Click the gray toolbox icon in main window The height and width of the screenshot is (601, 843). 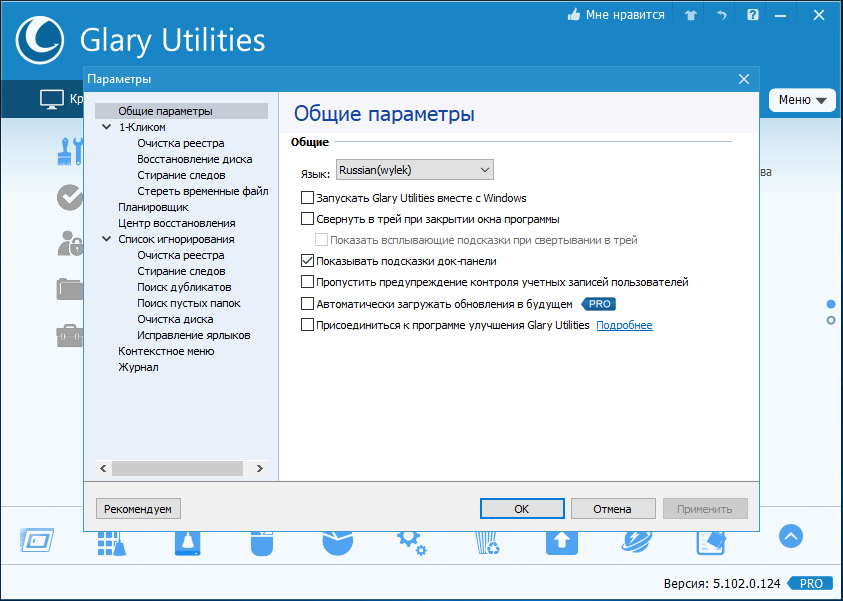coord(70,335)
